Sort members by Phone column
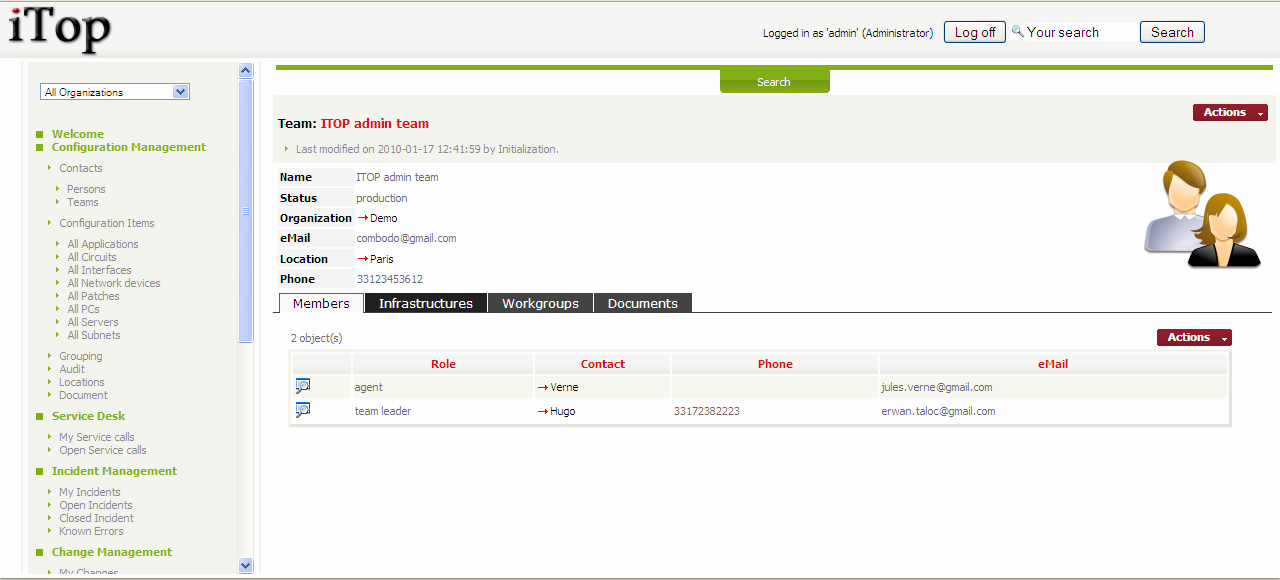Viewport: 1280px width, 580px height. pyautogui.click(x=775, y=364)
